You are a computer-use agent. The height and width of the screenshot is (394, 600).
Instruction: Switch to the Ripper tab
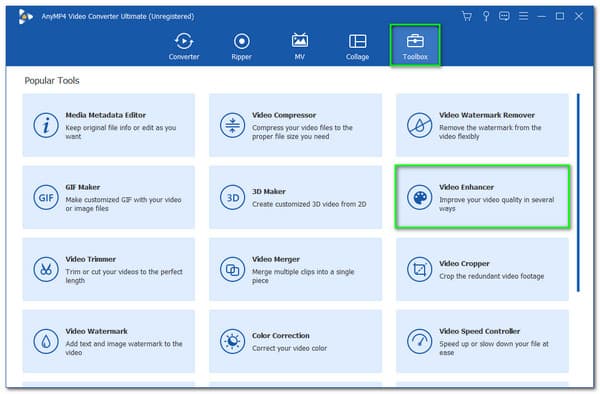click(241, 46)
